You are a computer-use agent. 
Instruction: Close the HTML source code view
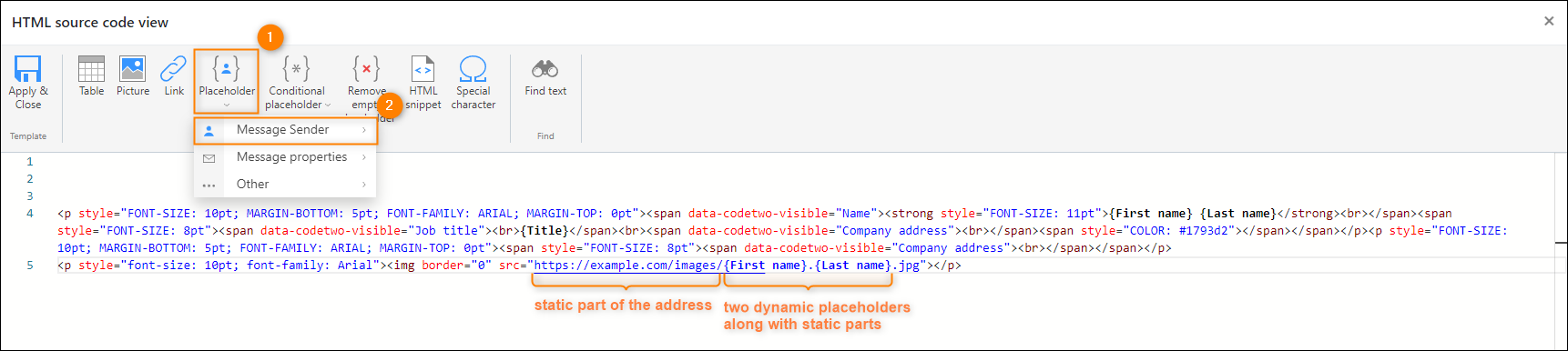pos(1549,21)
